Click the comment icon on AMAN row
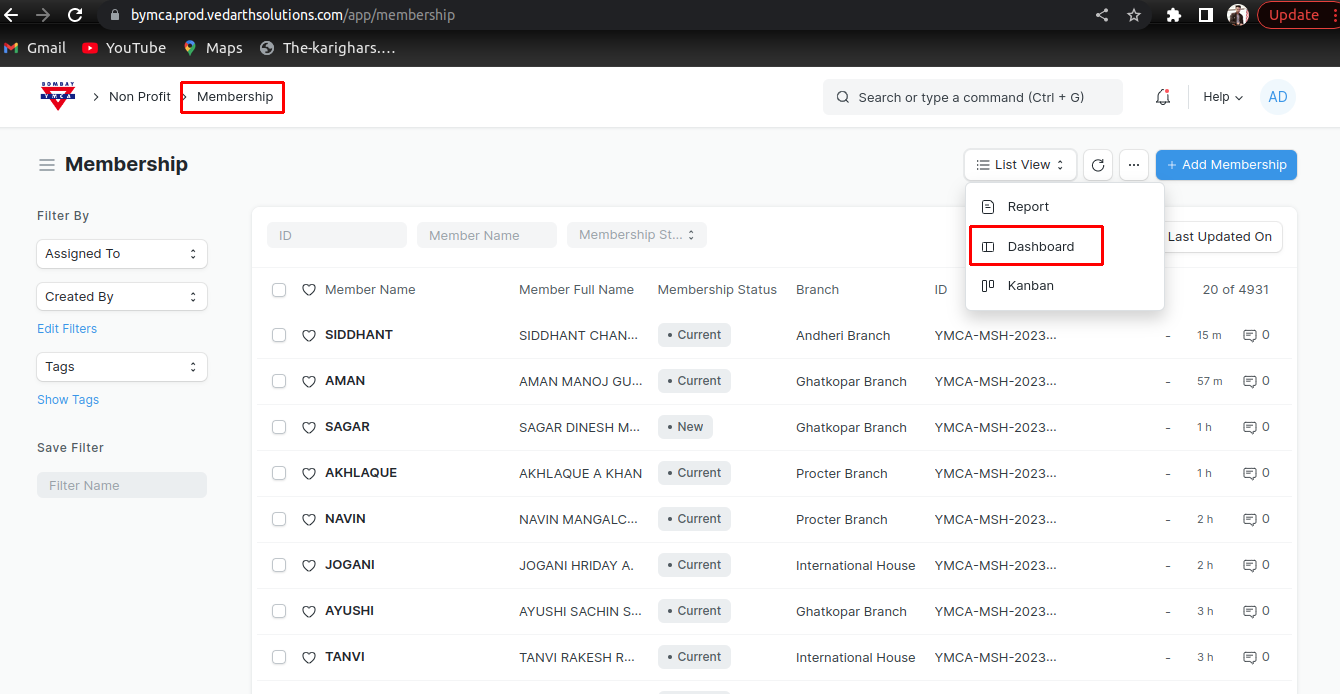The image size is (1340, 694). 1249,381
